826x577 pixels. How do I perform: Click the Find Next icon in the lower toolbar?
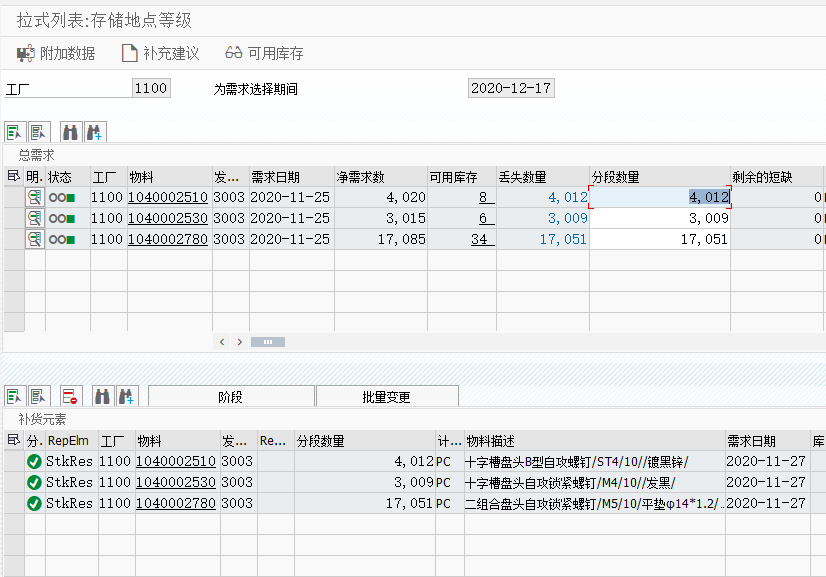click(125, 396)
